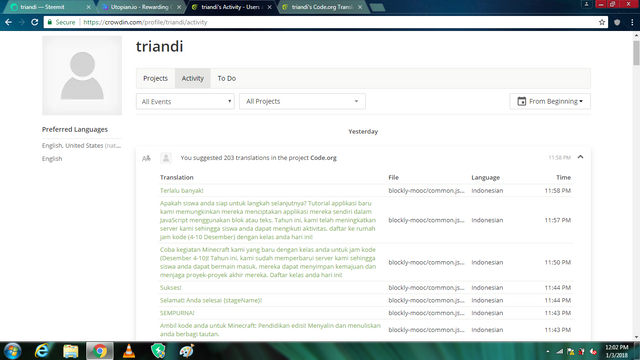This screenshot has height=360, width=640.
Task: Launch Internet Explorer from the taskbar
Action: point(42,351)
